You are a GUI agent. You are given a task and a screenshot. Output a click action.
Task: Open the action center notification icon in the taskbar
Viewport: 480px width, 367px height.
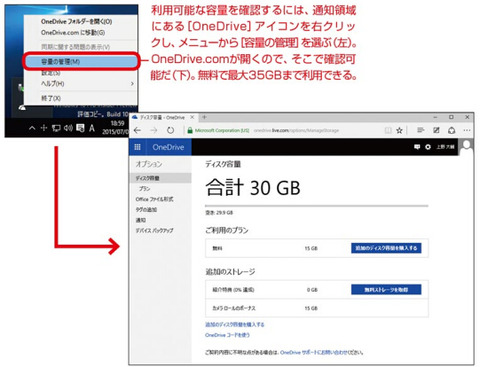[80, 128]
